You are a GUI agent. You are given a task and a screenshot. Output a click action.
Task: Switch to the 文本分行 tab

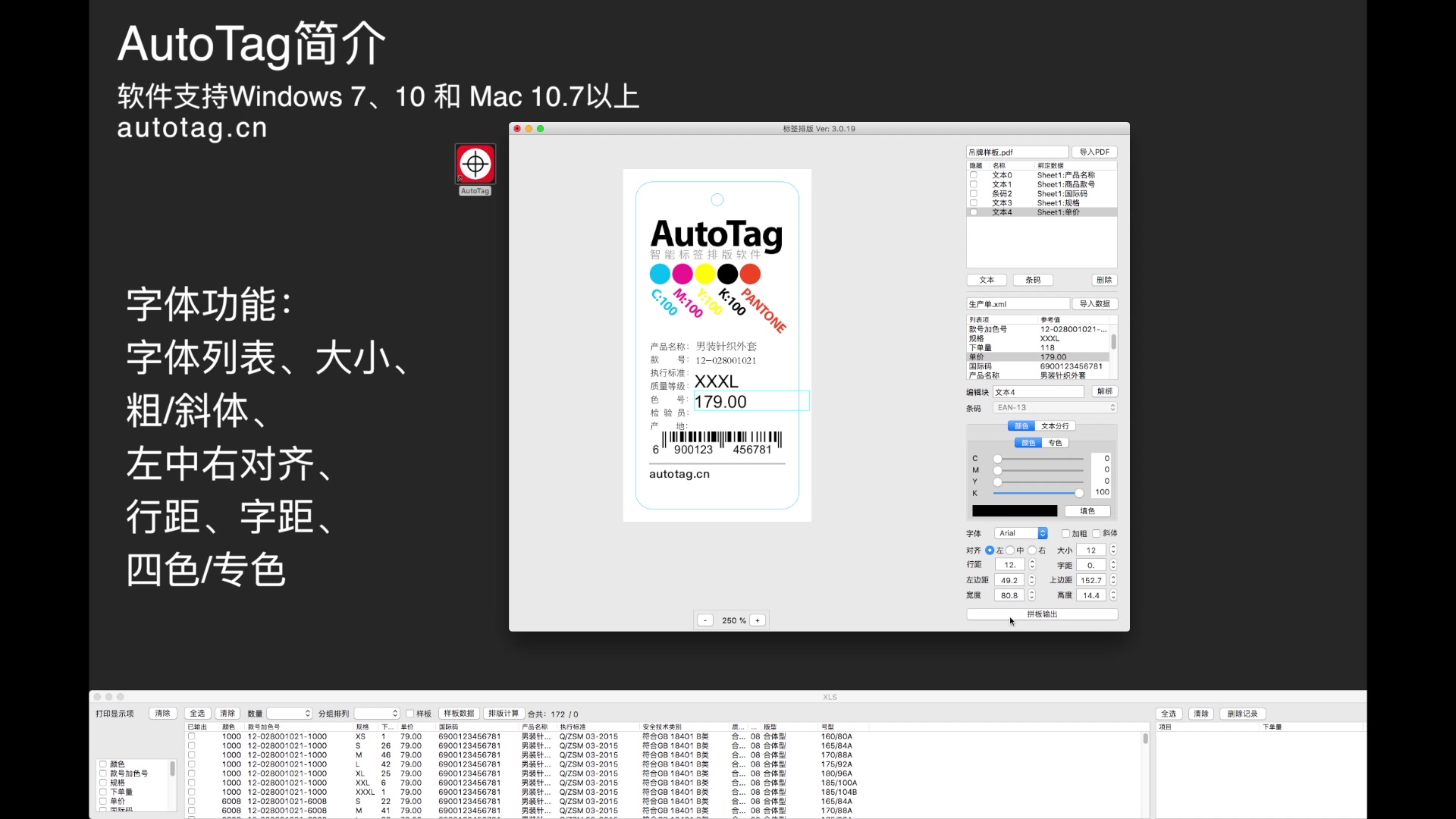[1055, 426]
